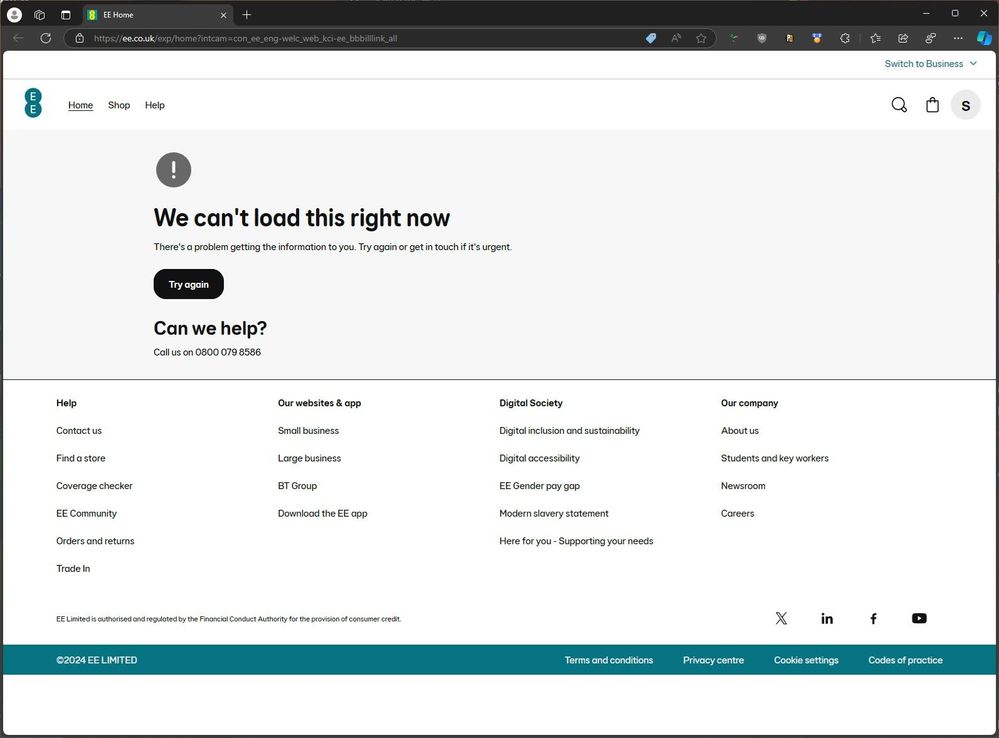Image resolution: width=999 pixels, height=738 pixels.
Task: Open EE's LinkedIn icon in footer
Action: (827, 618)
